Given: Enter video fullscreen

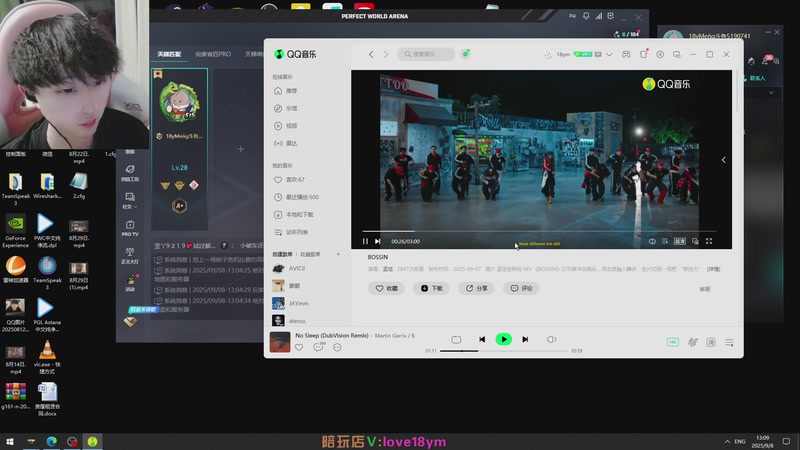Looking at the screenshot, I should coord(709,241).
